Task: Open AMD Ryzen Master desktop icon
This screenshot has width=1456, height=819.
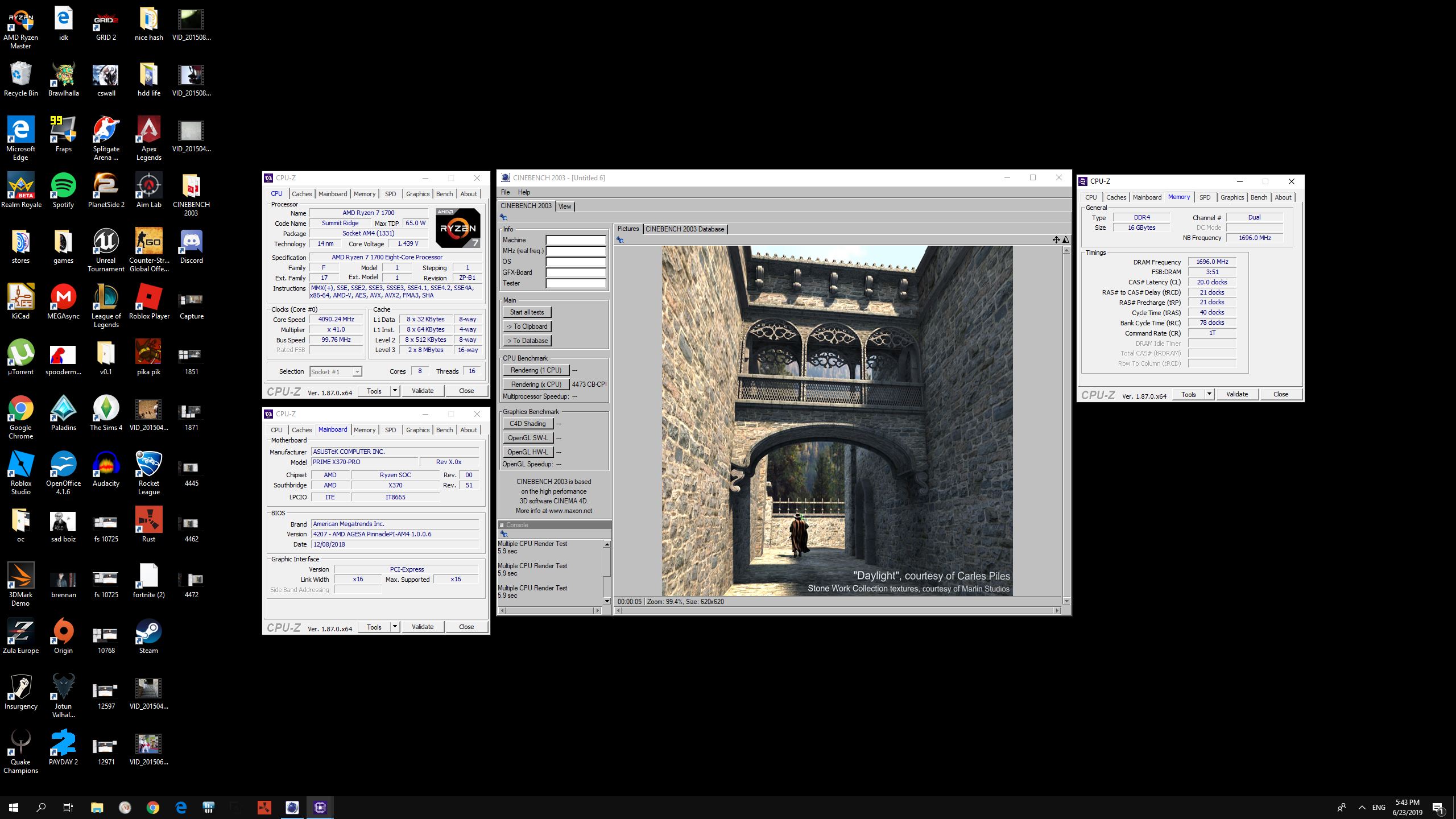Action: coord(20,28)
